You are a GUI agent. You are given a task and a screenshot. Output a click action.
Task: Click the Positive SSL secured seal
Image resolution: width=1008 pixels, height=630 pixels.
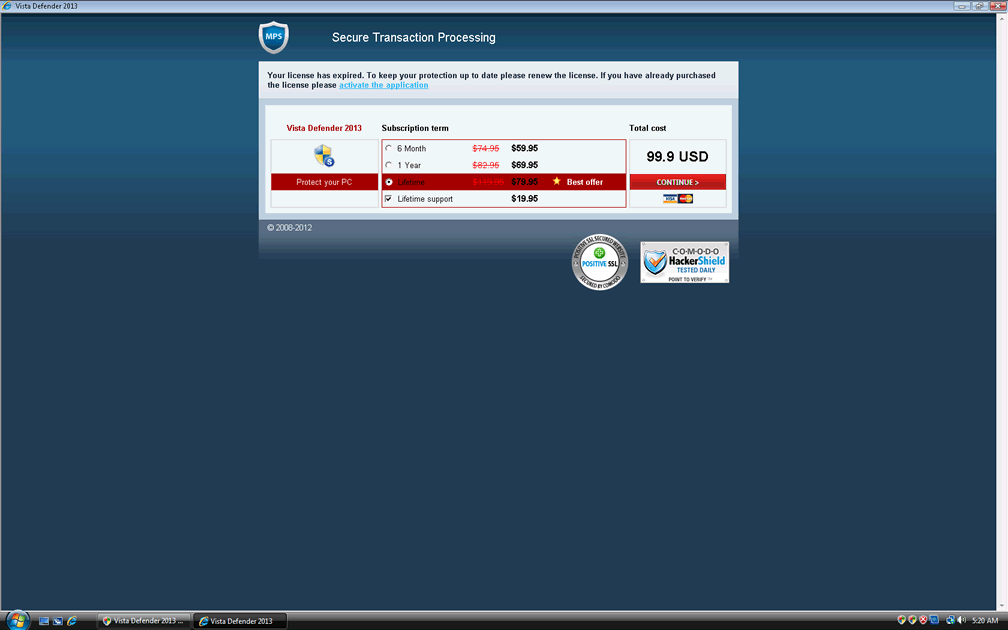click(599, 262)
